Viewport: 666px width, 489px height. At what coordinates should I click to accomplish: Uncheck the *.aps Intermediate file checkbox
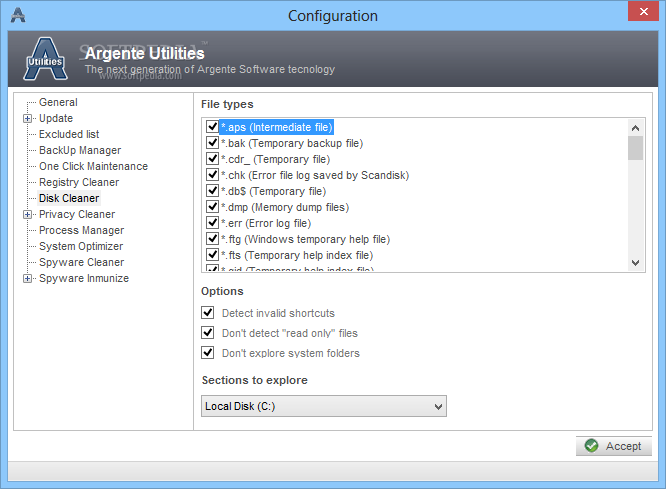pyautogui.click(x=212, y=127)
